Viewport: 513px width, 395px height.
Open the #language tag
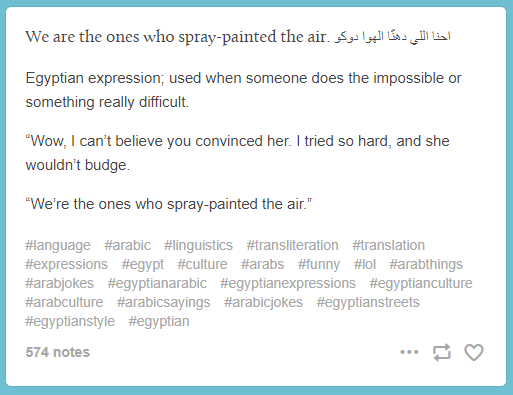[58, 246]
